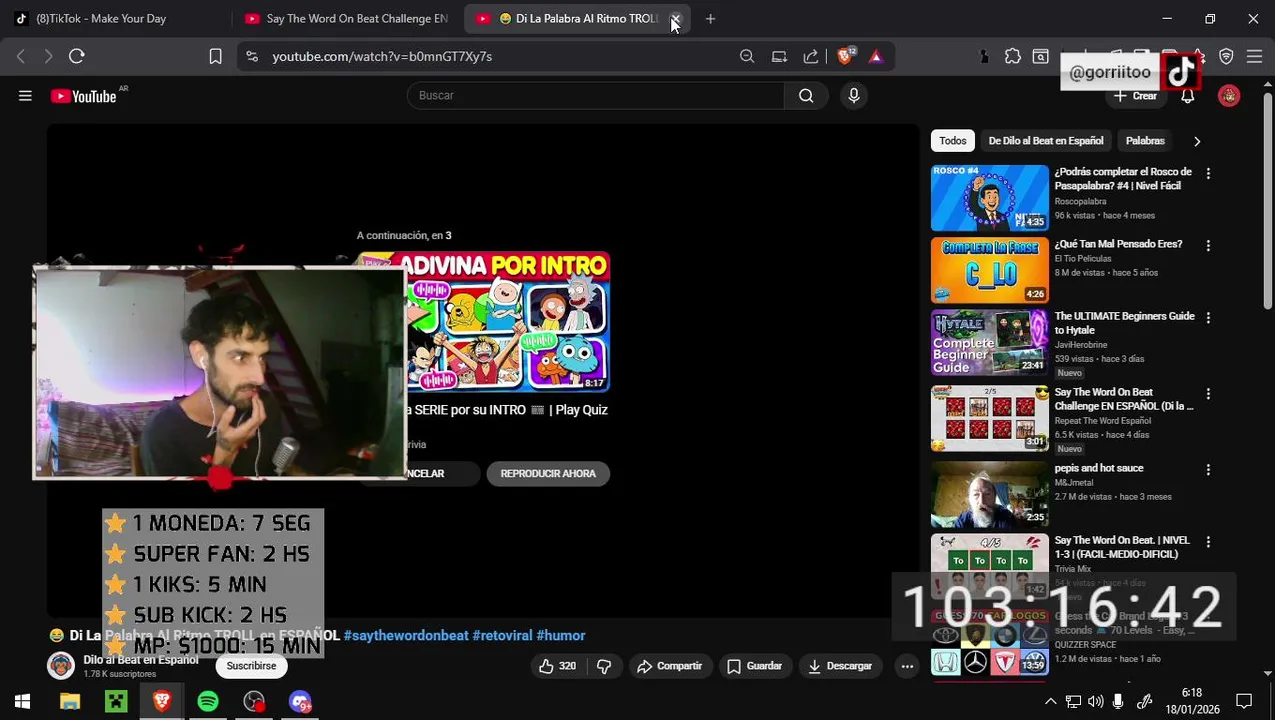This screenshot has width=1275, height=720.
Task: Click the YouTube search magnifier button
Action: click(806, 96)
